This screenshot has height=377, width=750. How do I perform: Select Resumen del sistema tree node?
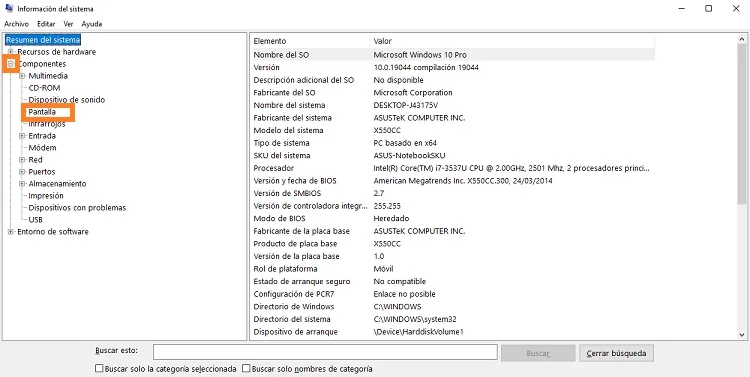click(x=43, y=40)
